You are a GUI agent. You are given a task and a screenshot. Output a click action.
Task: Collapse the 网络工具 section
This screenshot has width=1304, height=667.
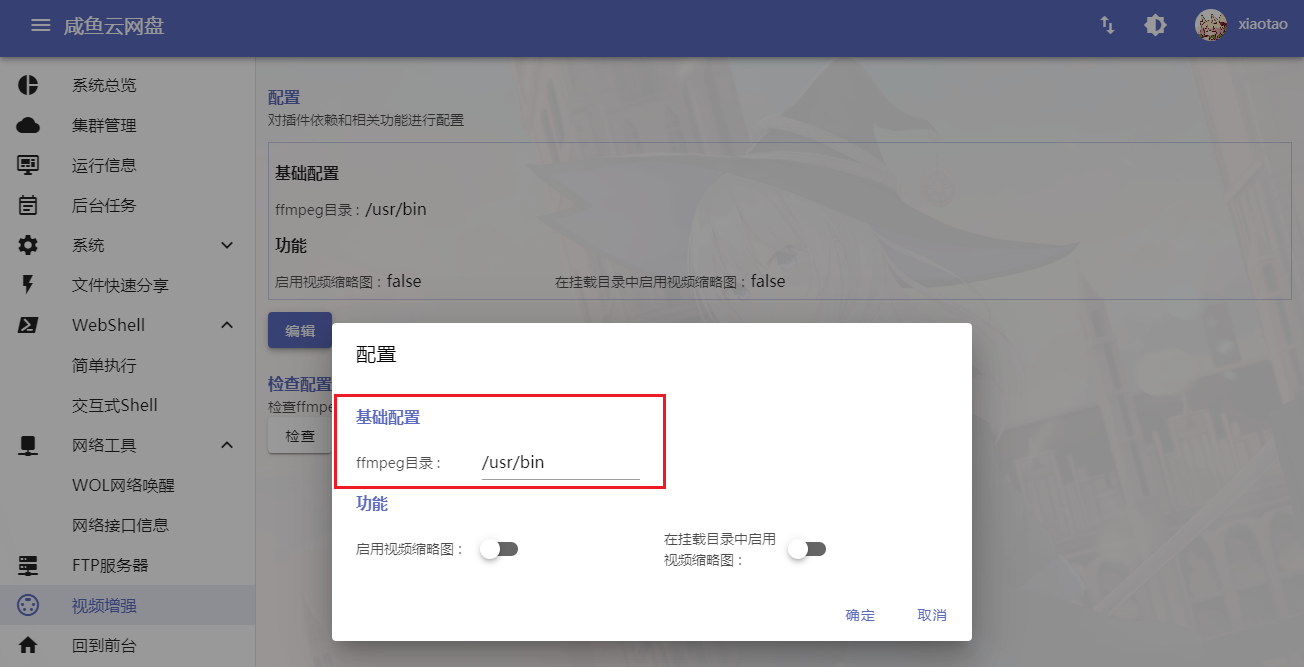tap(227, 445)
